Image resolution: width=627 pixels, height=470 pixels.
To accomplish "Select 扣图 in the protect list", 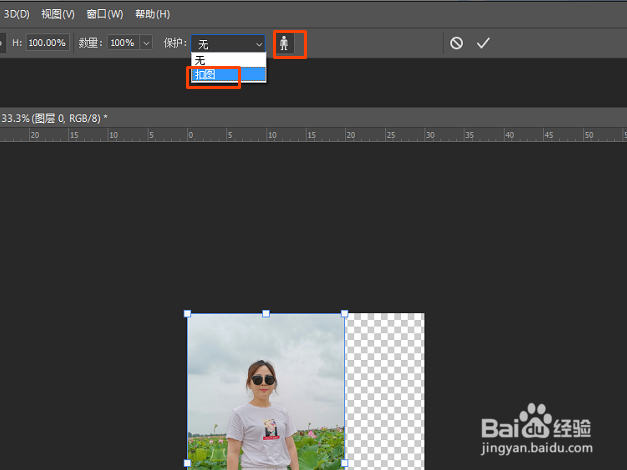I will (x=228, y=74).
